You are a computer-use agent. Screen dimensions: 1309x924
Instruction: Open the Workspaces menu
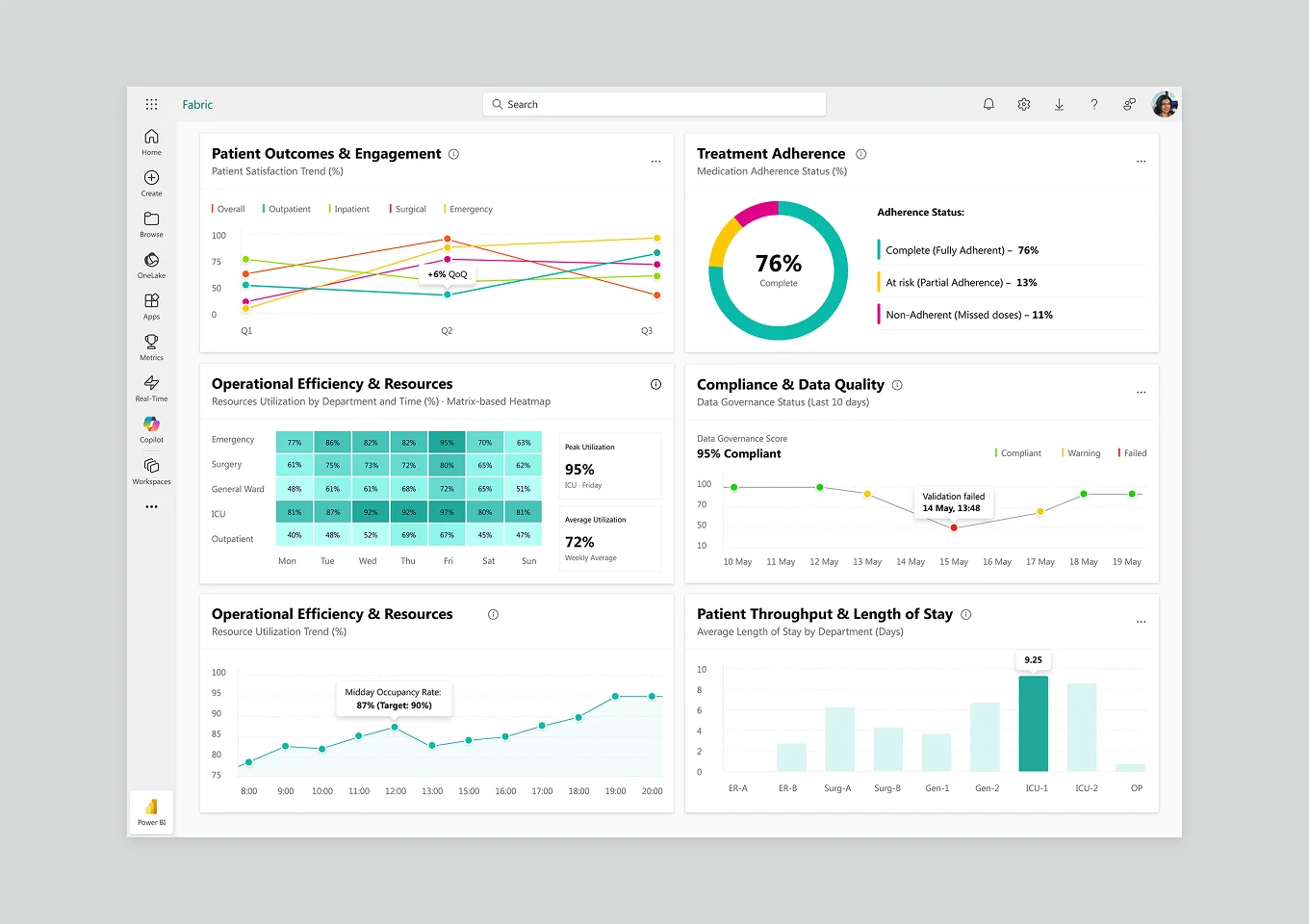151,468
